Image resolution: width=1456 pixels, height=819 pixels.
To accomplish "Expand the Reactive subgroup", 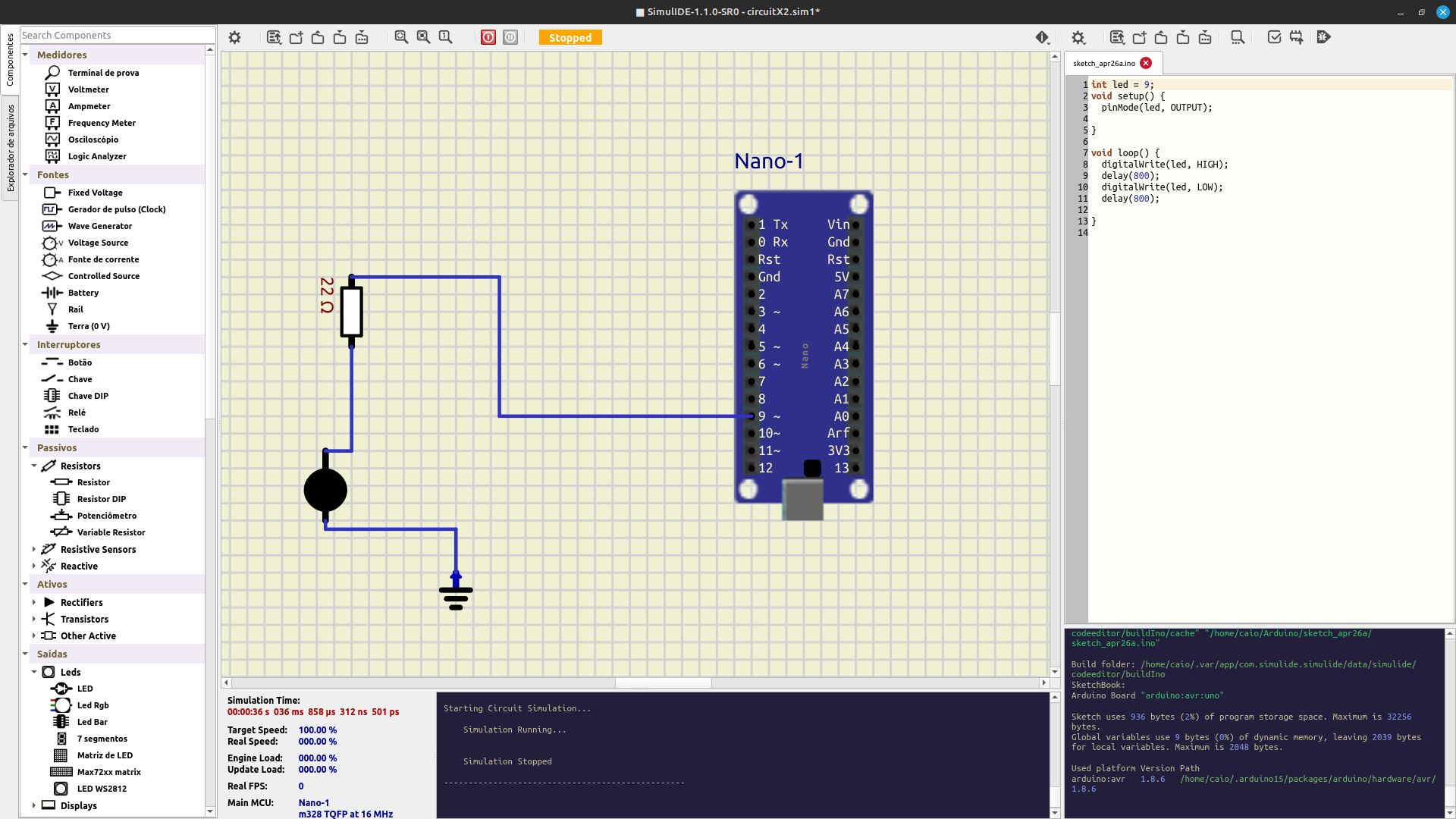I will point(34,566).
